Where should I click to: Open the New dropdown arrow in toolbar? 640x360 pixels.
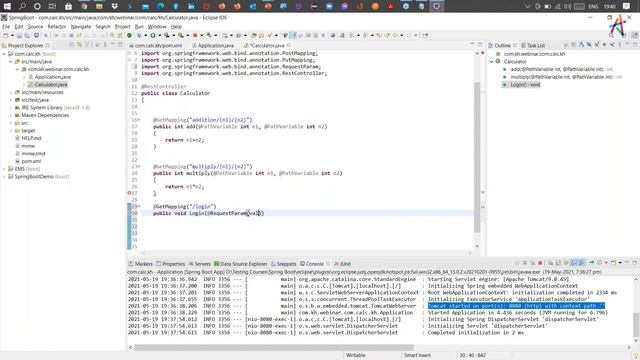[12, 36]
